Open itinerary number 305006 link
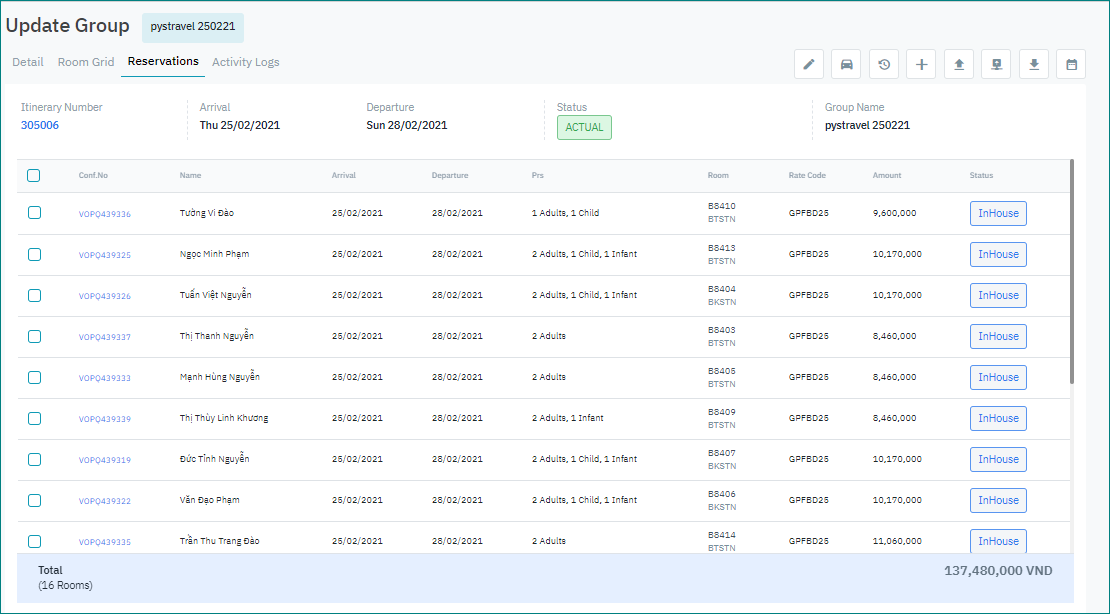 point(40,125)
